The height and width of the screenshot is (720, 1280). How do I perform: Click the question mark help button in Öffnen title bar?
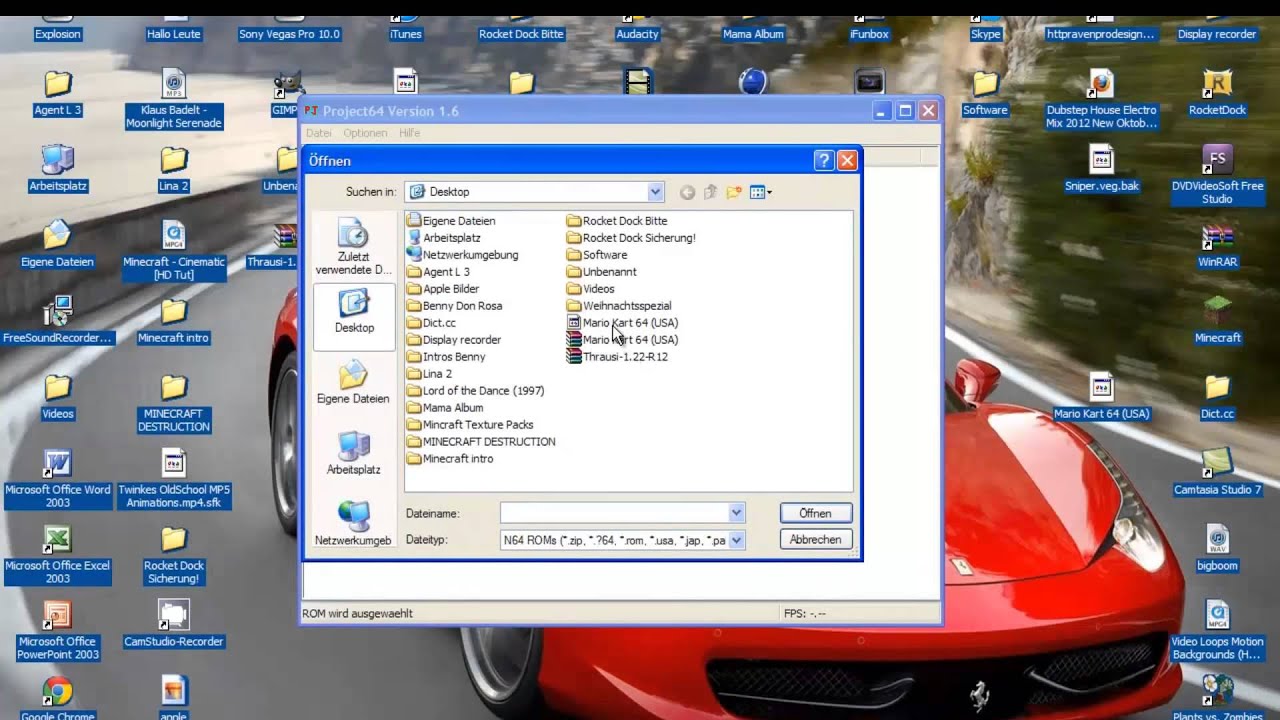click(x=824, y=160)
